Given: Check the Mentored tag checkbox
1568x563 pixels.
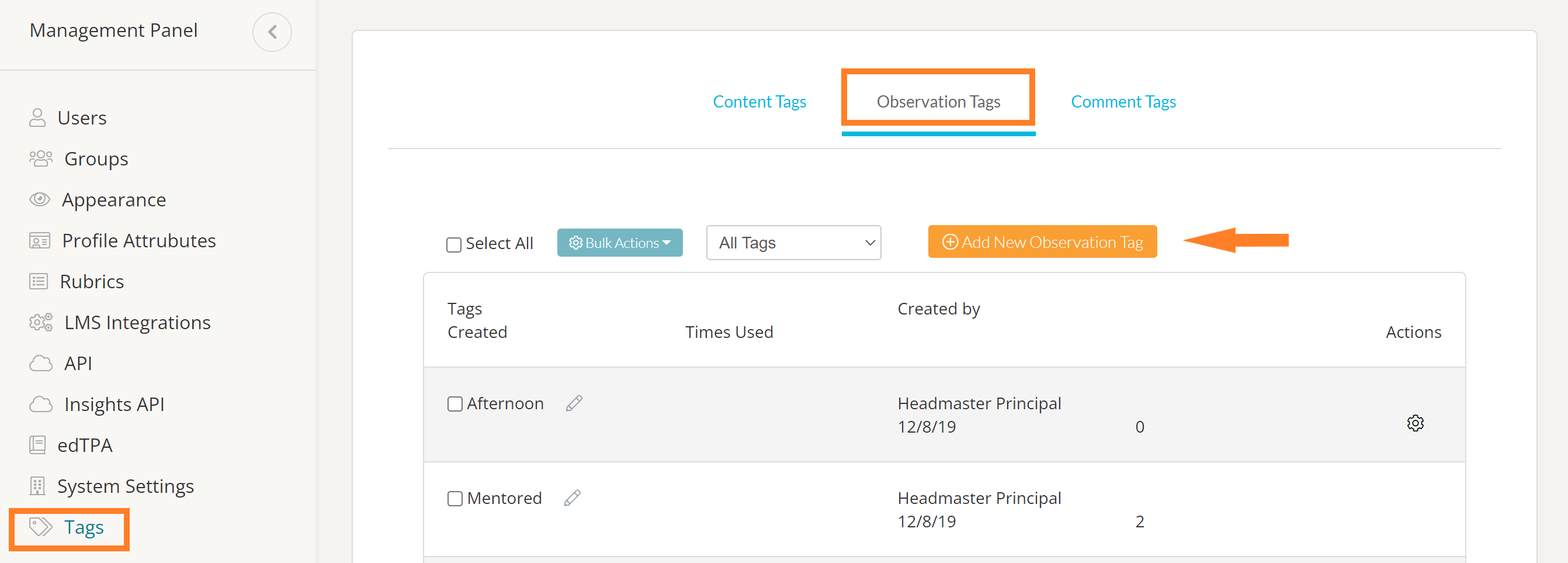Looking at the screenshot, I should 455,499.
